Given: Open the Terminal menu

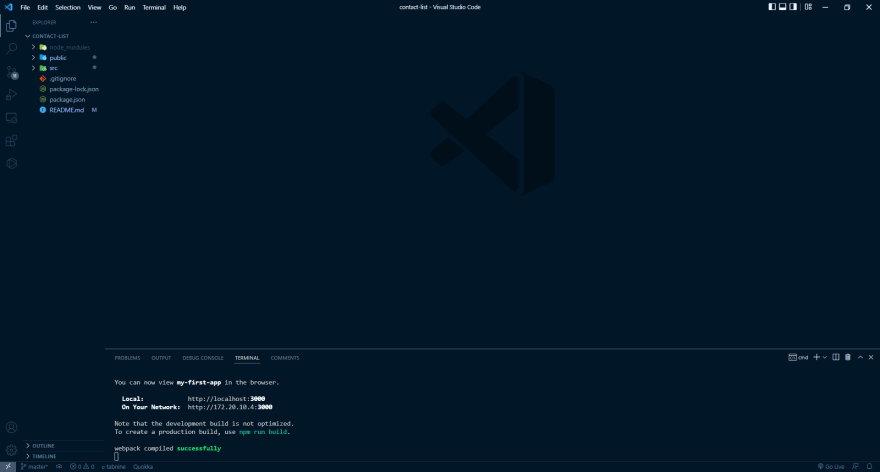Looking at the screenshot, I should coord(154,7).
